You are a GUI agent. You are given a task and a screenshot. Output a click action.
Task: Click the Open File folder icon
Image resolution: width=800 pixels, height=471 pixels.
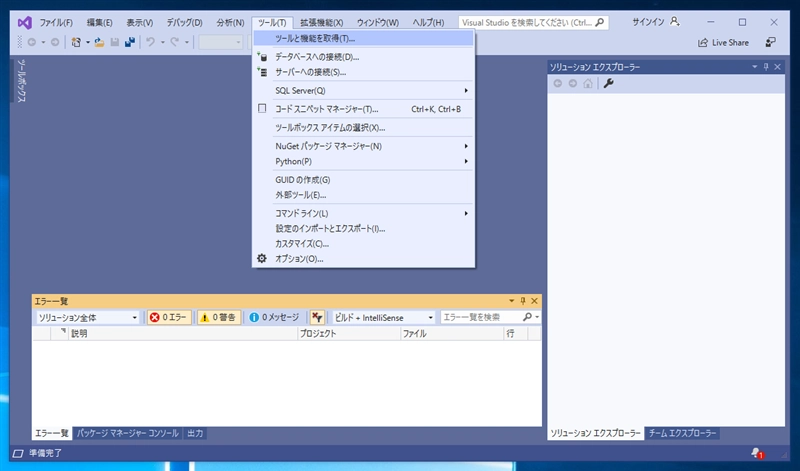tap(99, 42)
